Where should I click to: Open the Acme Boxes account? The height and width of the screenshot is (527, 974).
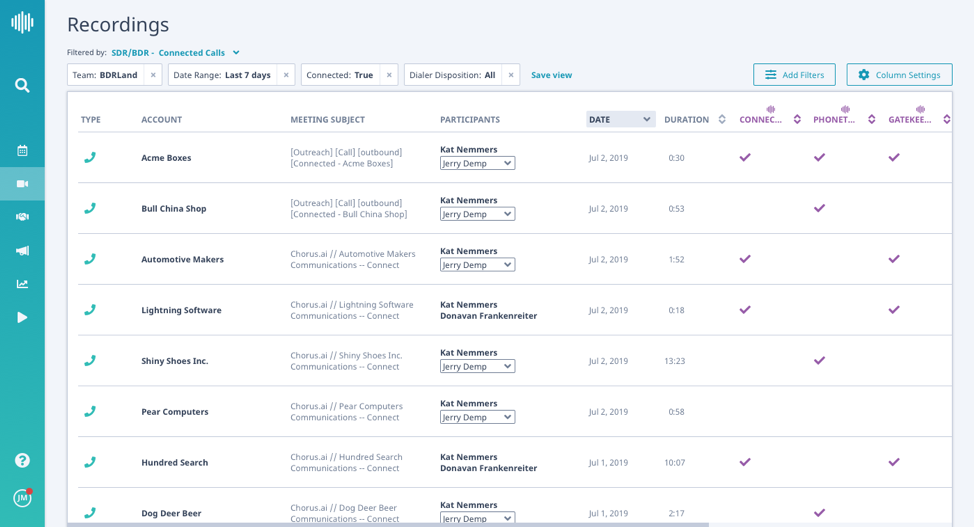(x=166, y=158)
